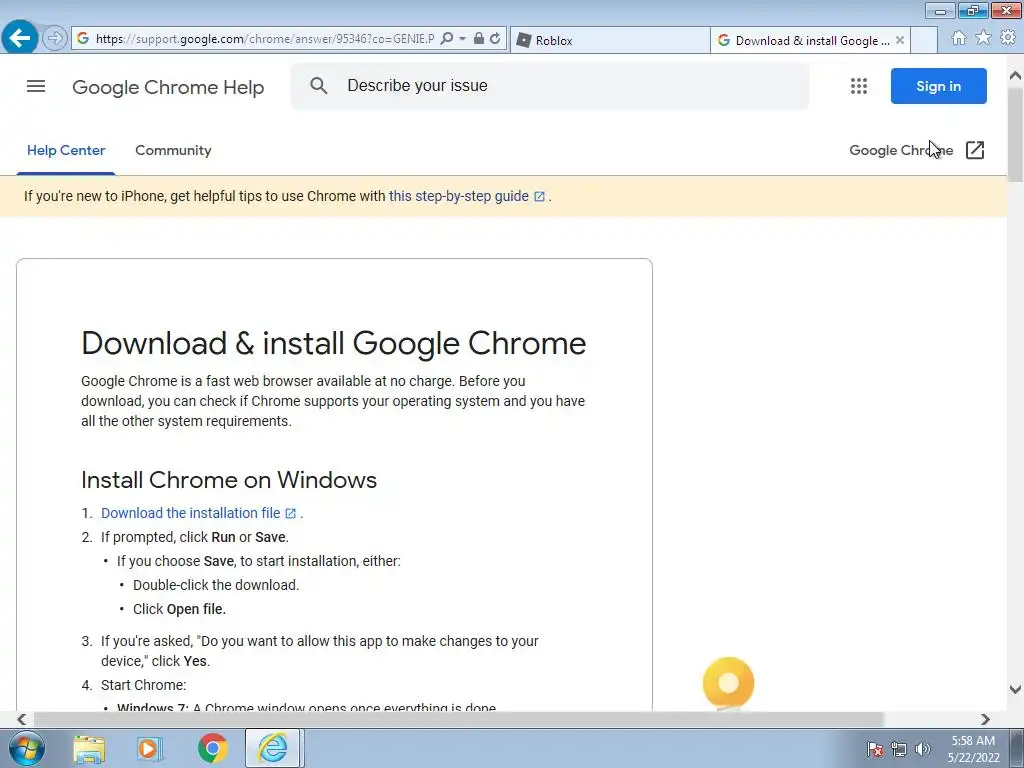Click the network tray icon

899,749
